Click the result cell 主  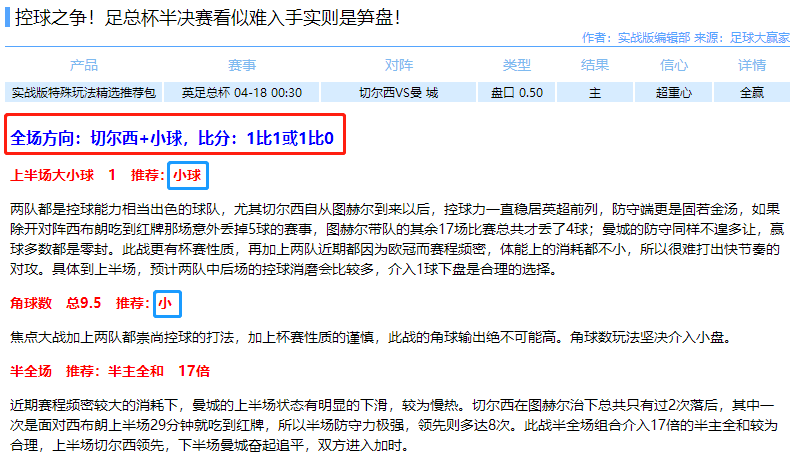point(595,92)
